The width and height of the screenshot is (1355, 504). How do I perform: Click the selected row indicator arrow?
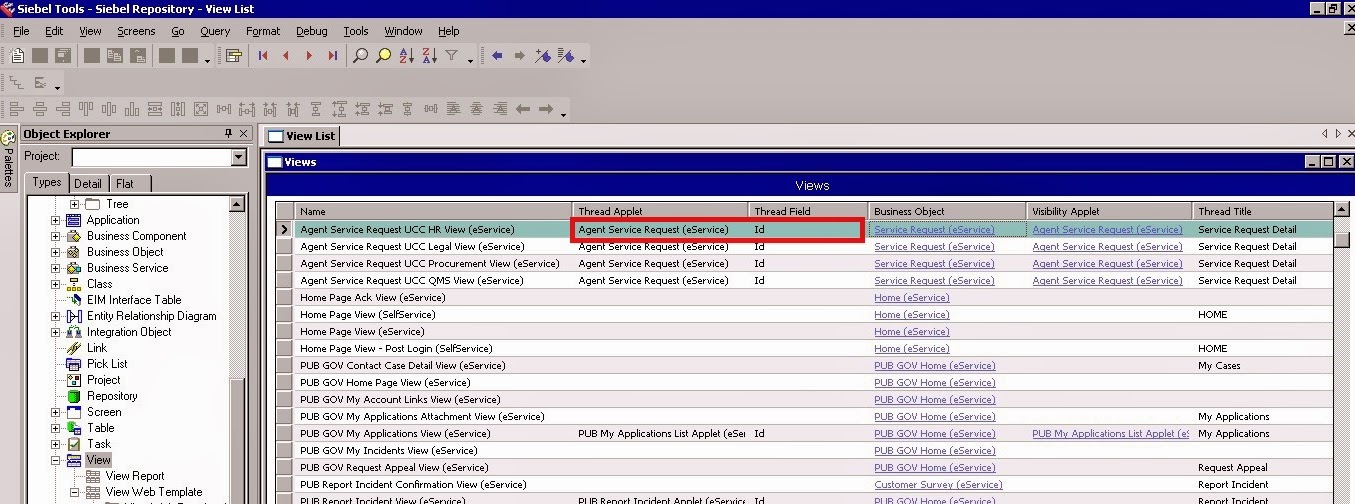click(285, 230)
